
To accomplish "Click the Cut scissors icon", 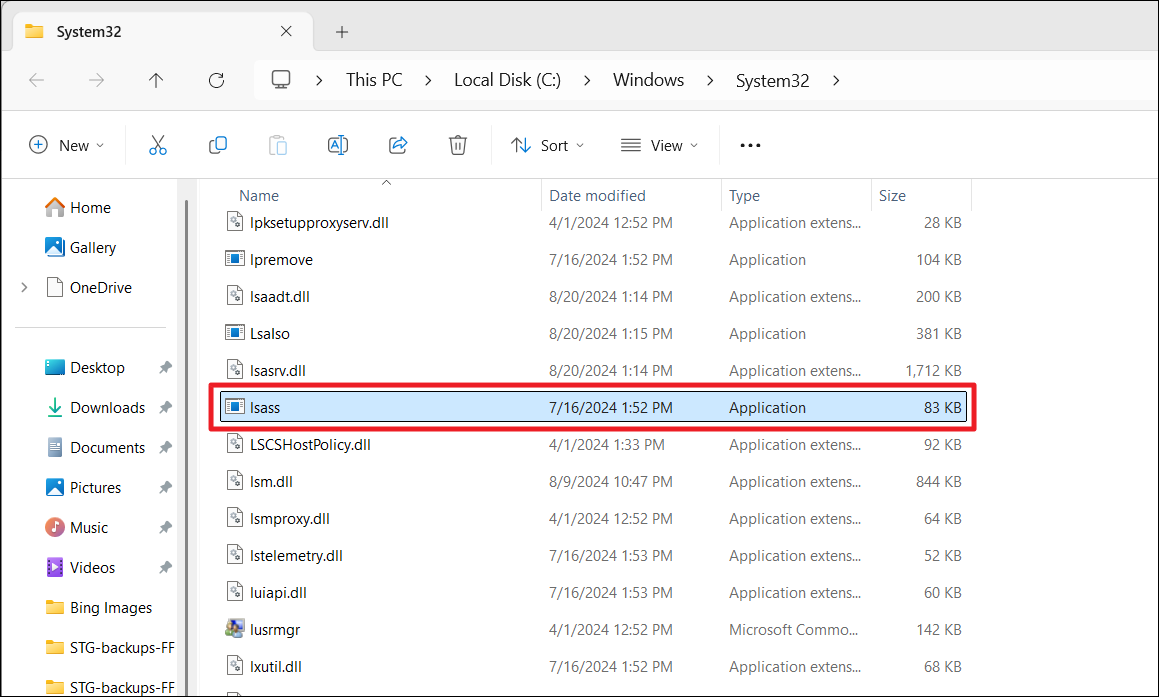I will click(x=157, y=145).
